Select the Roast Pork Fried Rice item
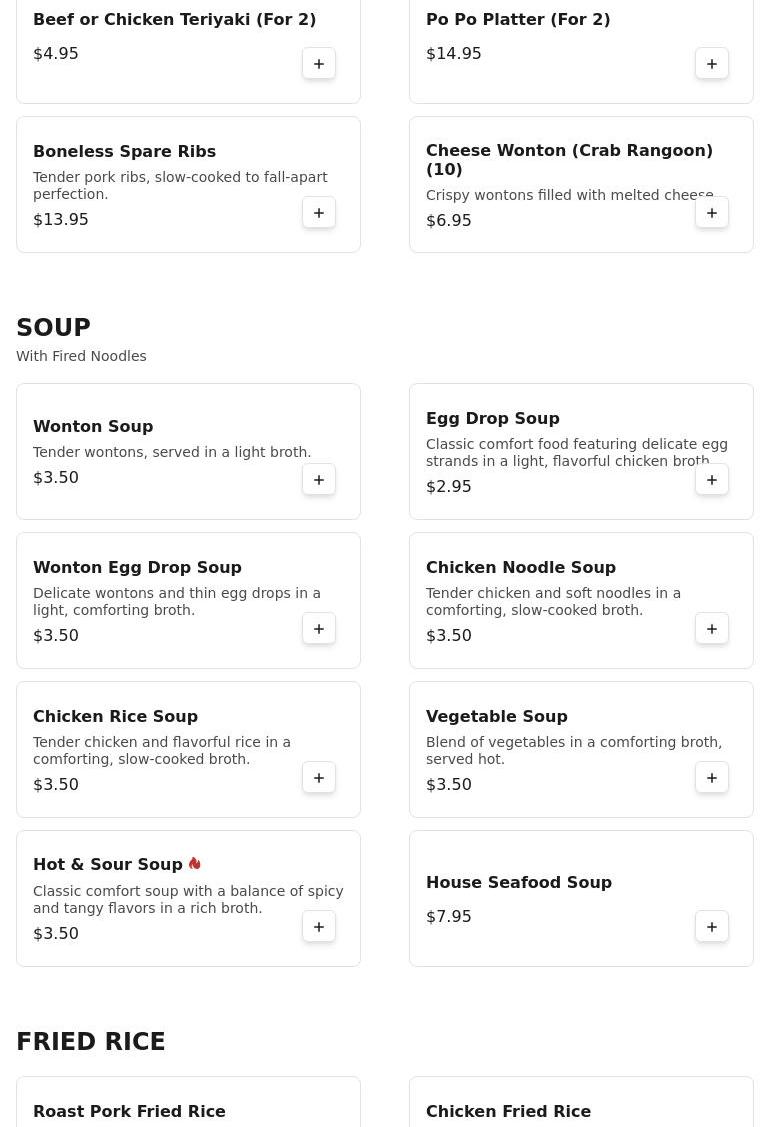Viewport: 770px width, 1127px height. coord(188,1102)
